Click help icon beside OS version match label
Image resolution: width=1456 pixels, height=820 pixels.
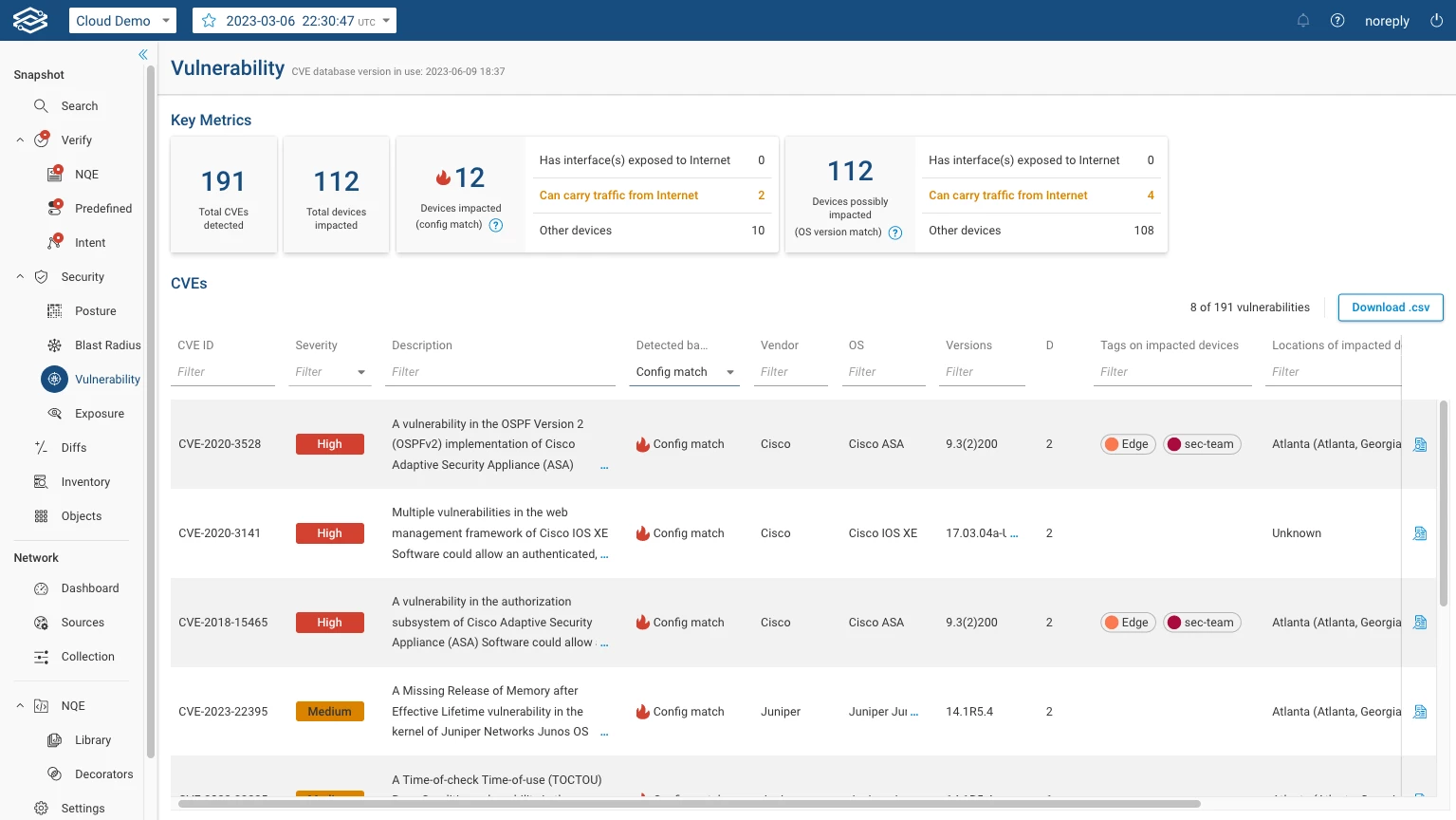[x=894, y=233]
